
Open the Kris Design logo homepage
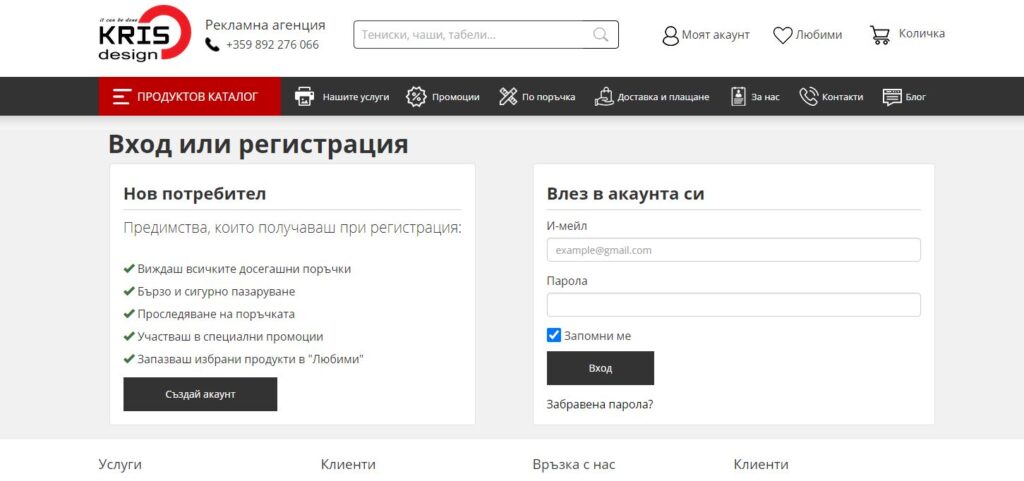tap(144, 33)
